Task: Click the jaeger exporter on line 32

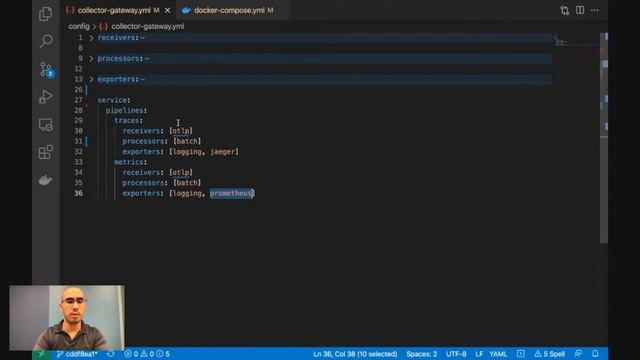Action: tap(222, 152)
